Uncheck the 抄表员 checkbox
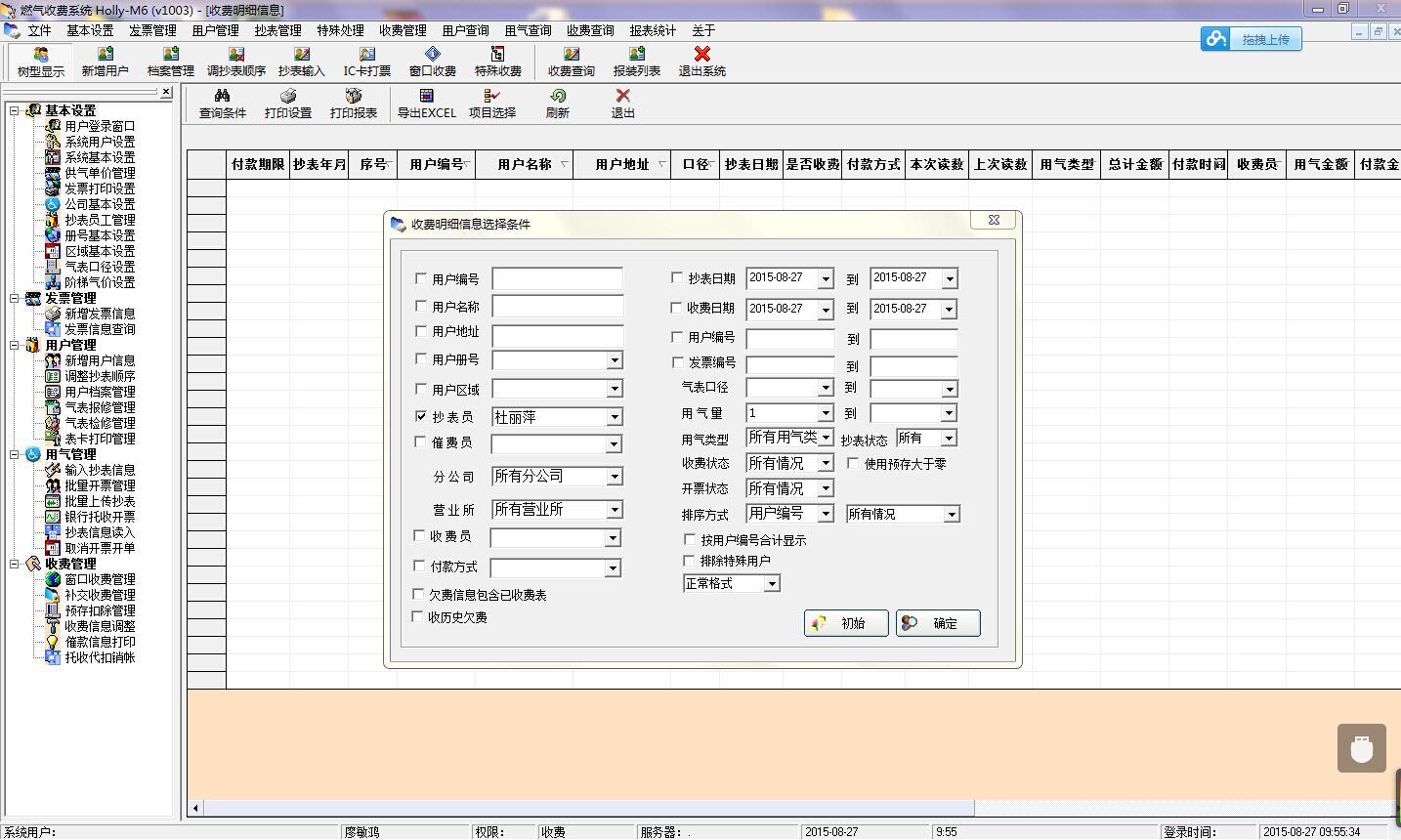The image size is (1401, 840). [x=421, y=416]
